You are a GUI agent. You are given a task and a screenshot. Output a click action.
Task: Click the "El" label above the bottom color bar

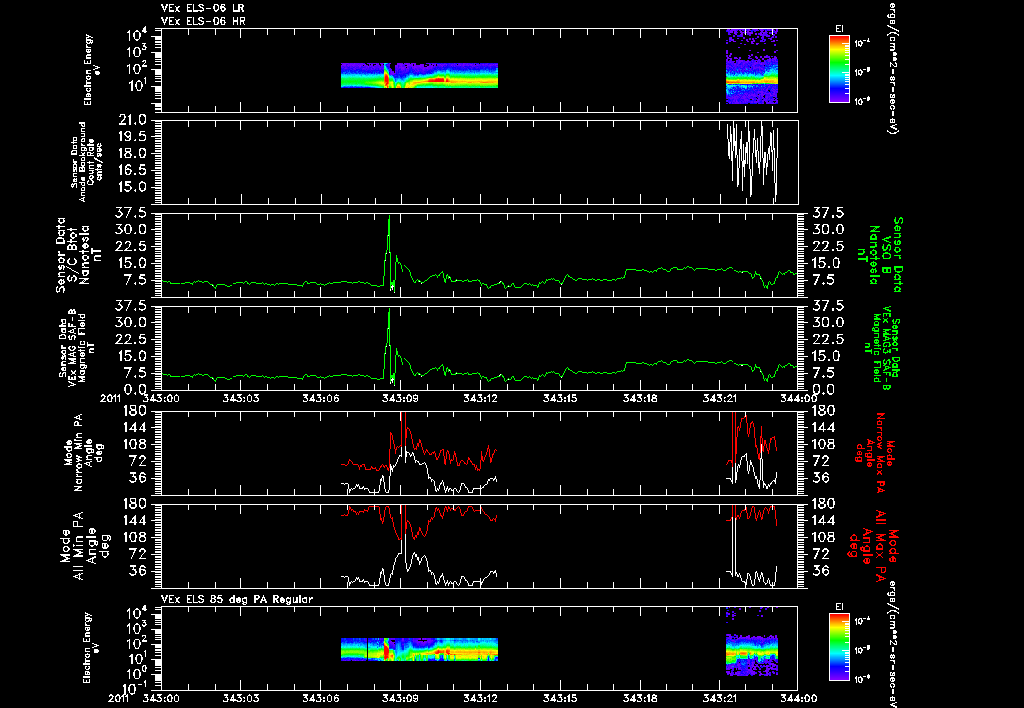pos(839,607)
